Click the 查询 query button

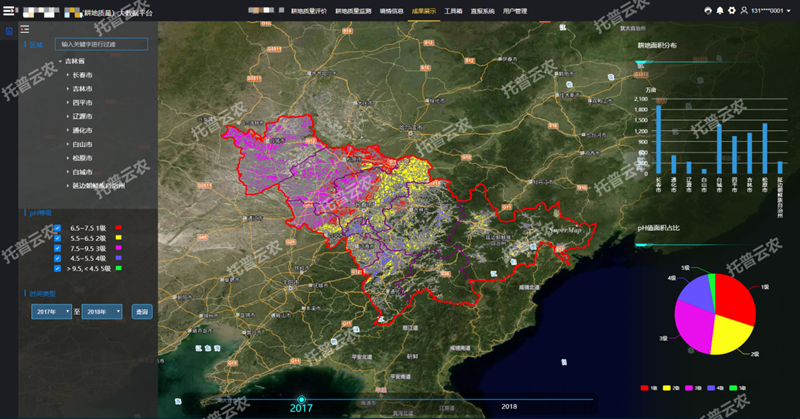[142, 312]
